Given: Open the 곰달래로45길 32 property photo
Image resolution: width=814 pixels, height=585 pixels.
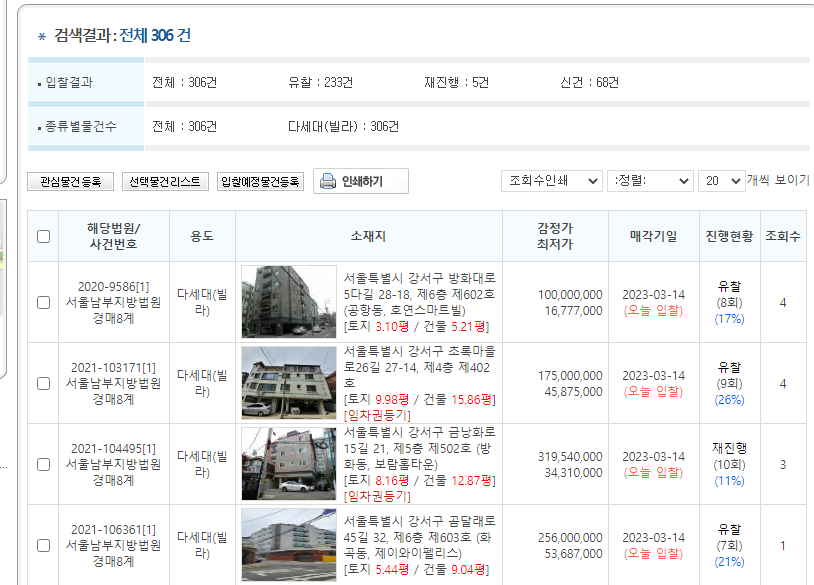Looking at the screenshot, I should (x=289, y=545).
